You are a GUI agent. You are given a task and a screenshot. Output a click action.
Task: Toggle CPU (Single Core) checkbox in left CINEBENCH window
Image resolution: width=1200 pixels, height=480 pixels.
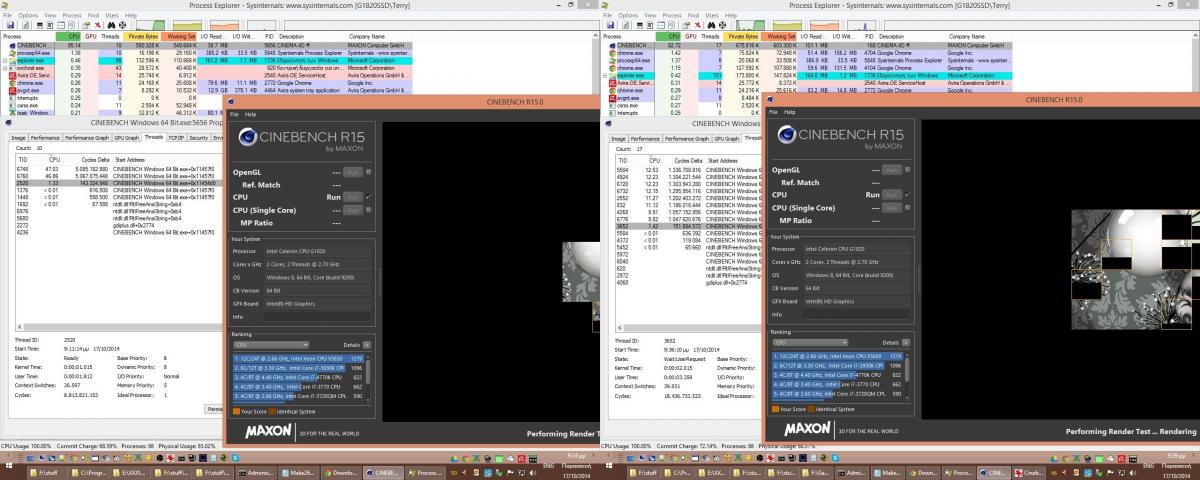tap(369, 210)
